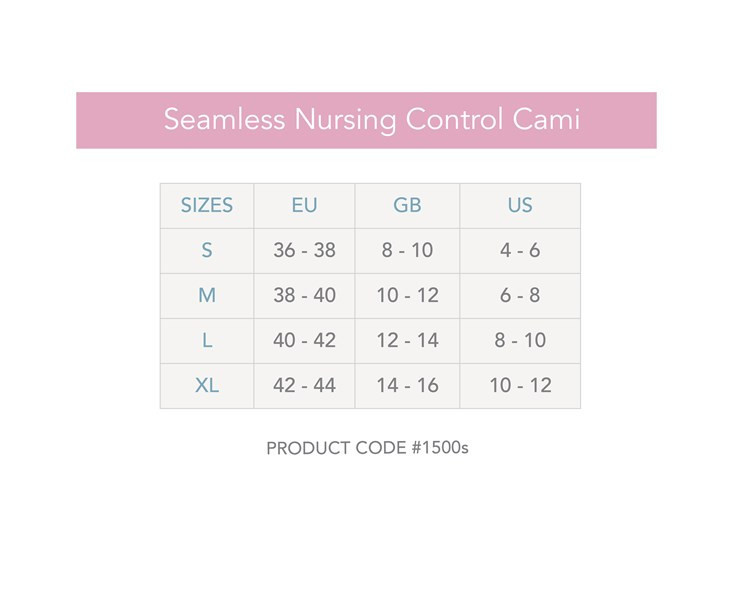This screenshot has height=591, width=740.
Task: Click EU size 42 - 44 cell
Action: pyautogui.click(x=304, y=386)
